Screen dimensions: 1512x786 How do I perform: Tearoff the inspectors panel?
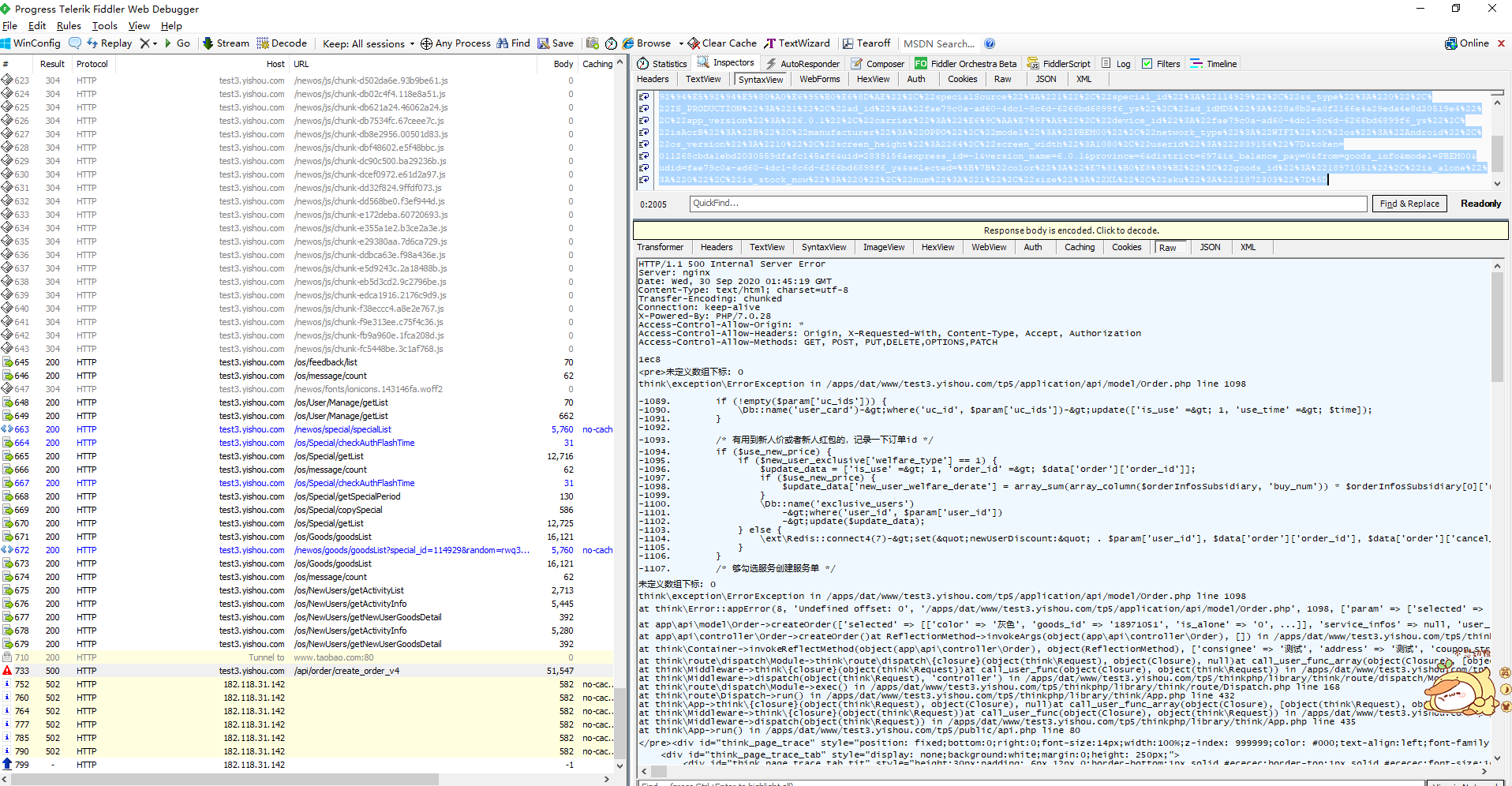tap(866, 43)
